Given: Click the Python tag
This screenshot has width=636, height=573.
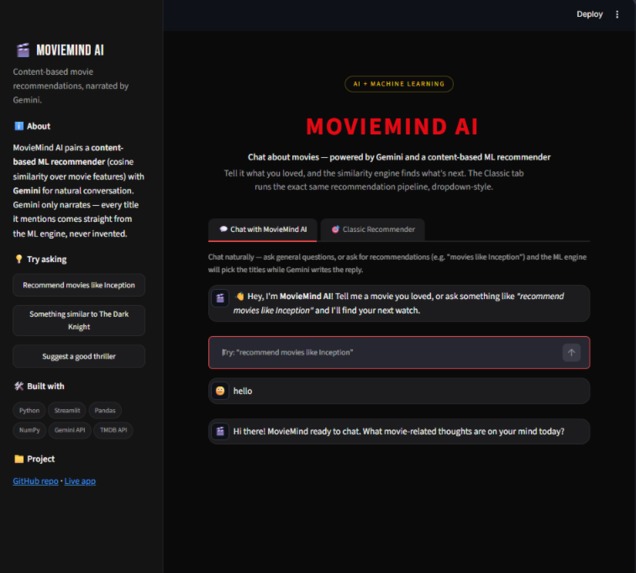Looking at the screenshot, I should pyautogui.click(x=29, y=410).
